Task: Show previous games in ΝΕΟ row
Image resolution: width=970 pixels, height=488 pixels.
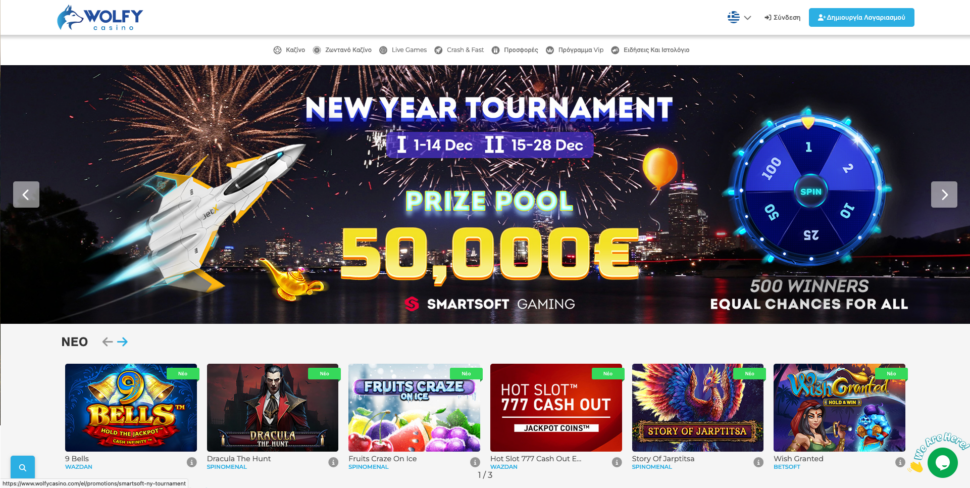Action: (x=108, y=341)
